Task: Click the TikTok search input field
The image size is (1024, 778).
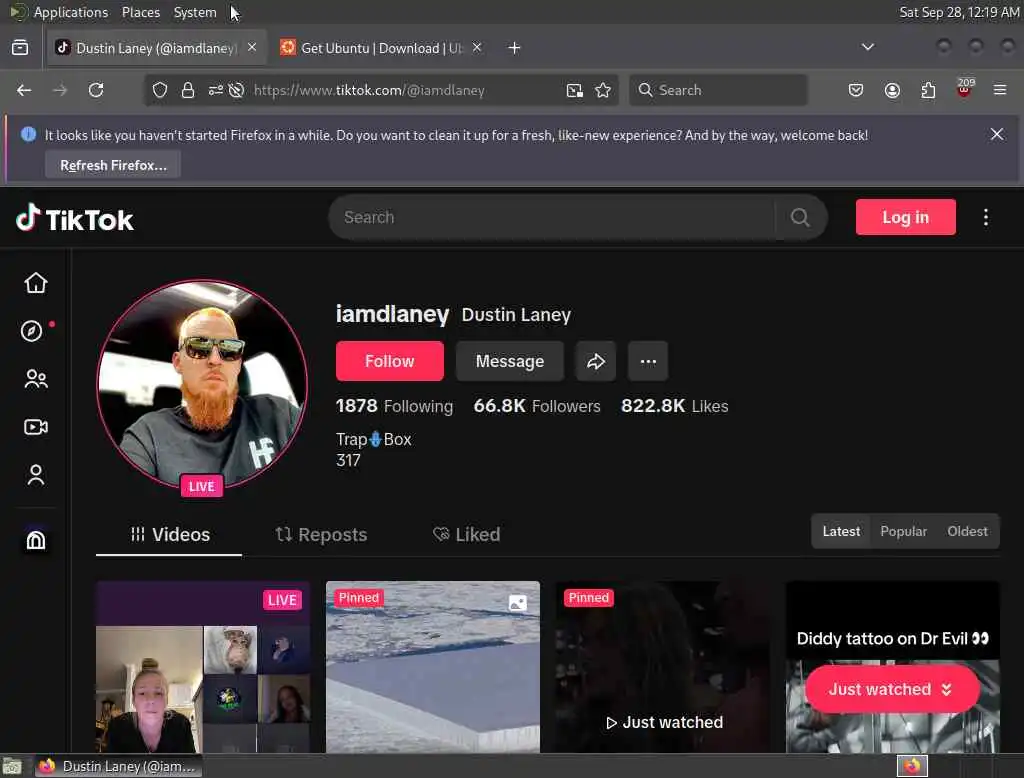Action: 552,217
